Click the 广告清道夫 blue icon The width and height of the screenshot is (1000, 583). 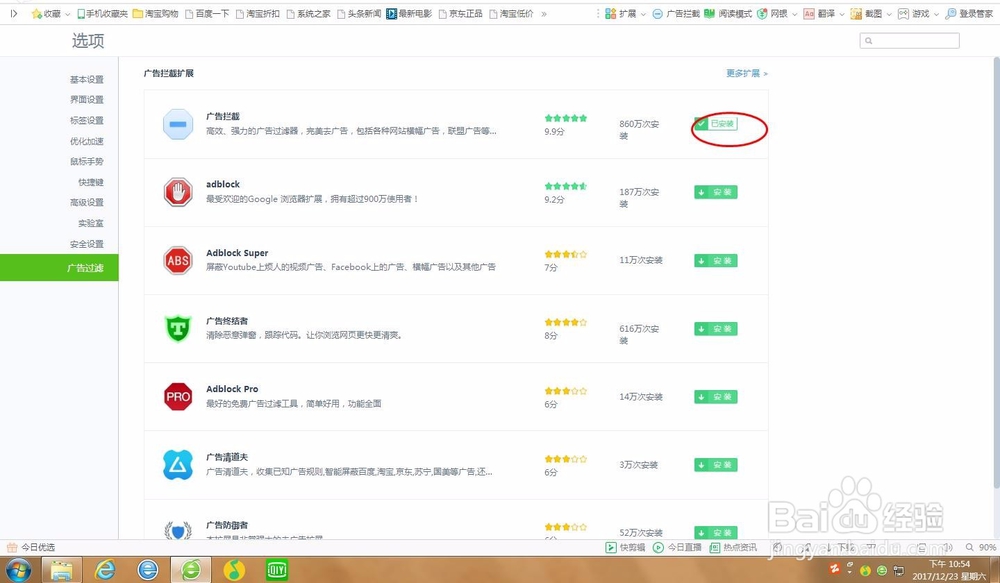tap(178, 465)
